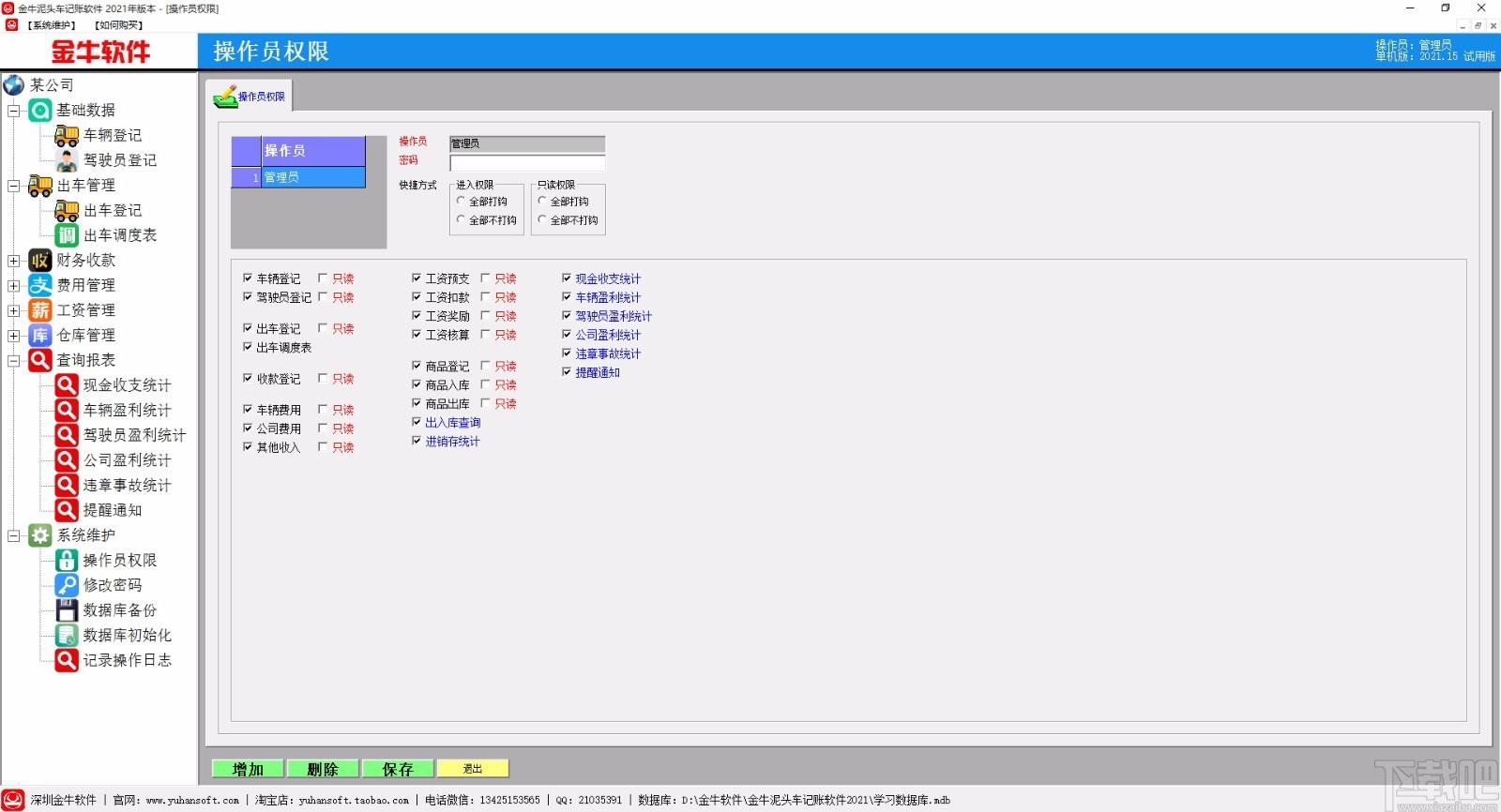Collapse the 查询报表 tree node

click(14, 360)
